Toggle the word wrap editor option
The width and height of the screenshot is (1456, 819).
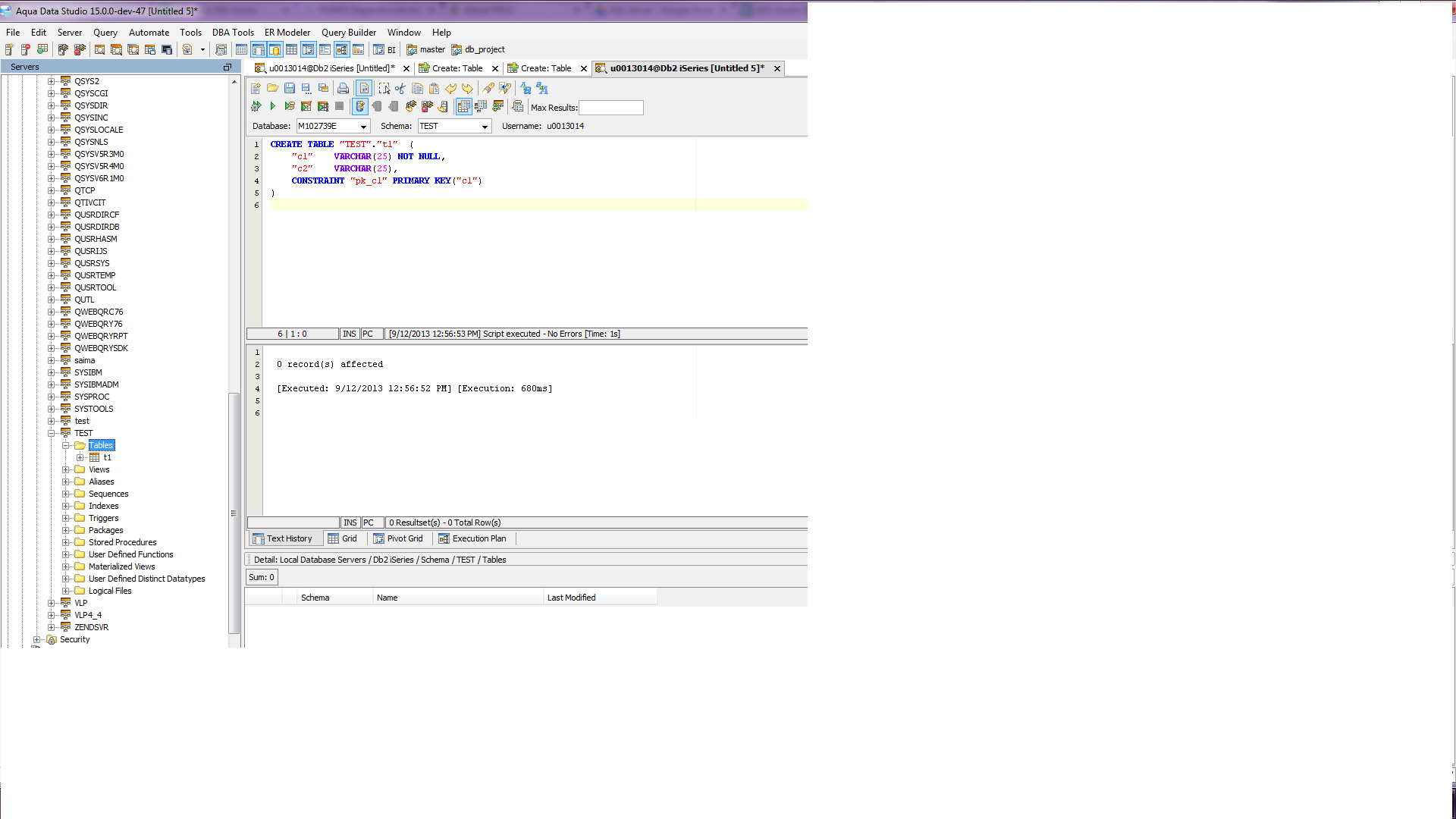pyautogui.click(x=364, y=89)
